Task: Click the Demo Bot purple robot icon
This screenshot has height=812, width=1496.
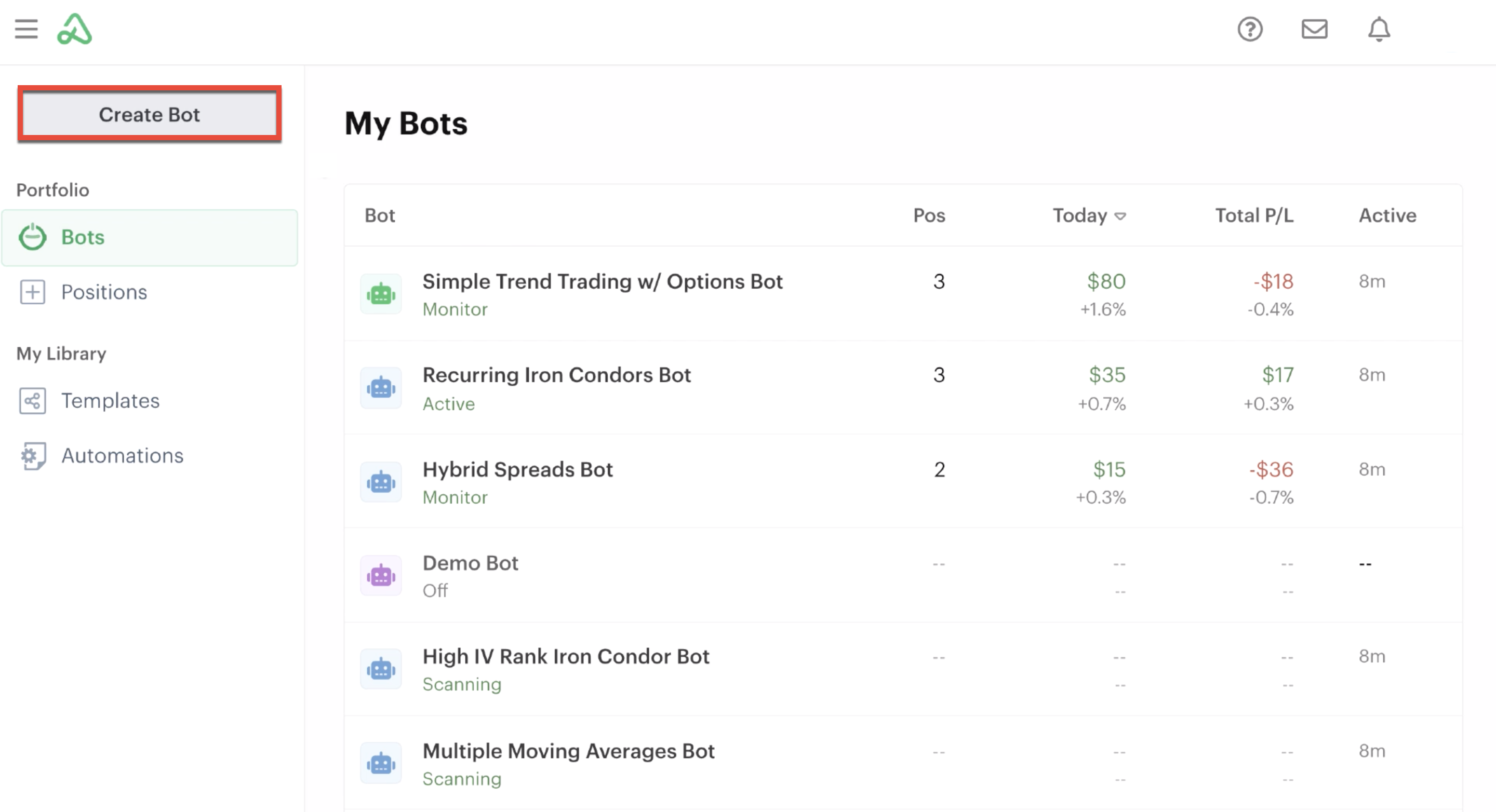Action: pyautogui.click(x=381, y=575)
